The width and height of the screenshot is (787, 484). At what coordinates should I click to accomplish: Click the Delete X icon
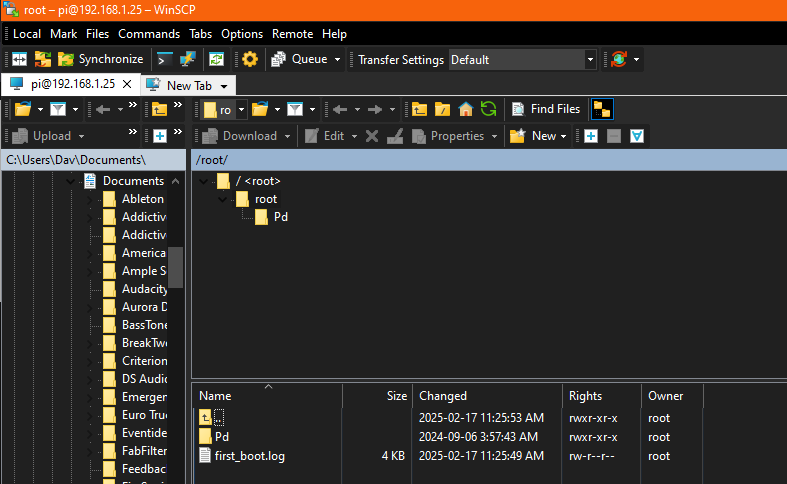pos(372,136)
